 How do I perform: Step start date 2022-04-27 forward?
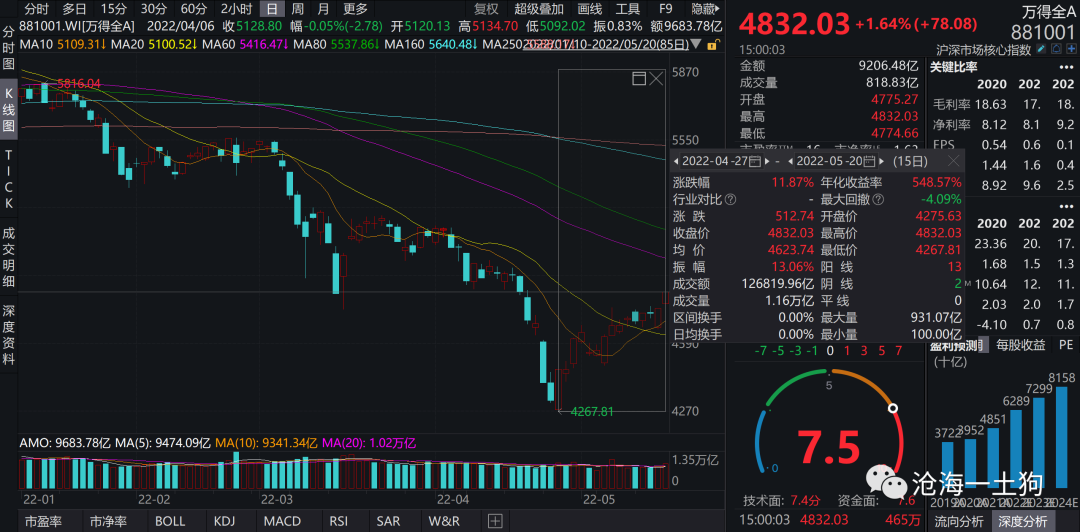766,162
